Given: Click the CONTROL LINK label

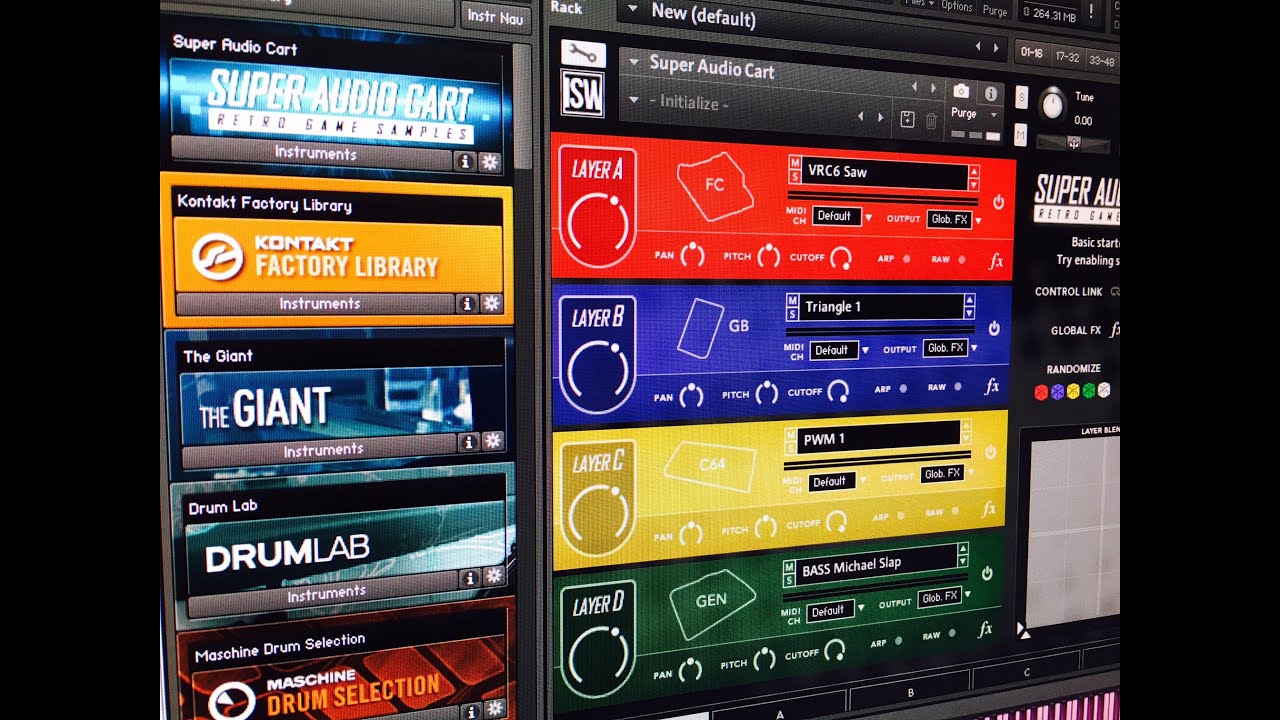Looking at the screenshot, I should click(x=1069, y=292).
